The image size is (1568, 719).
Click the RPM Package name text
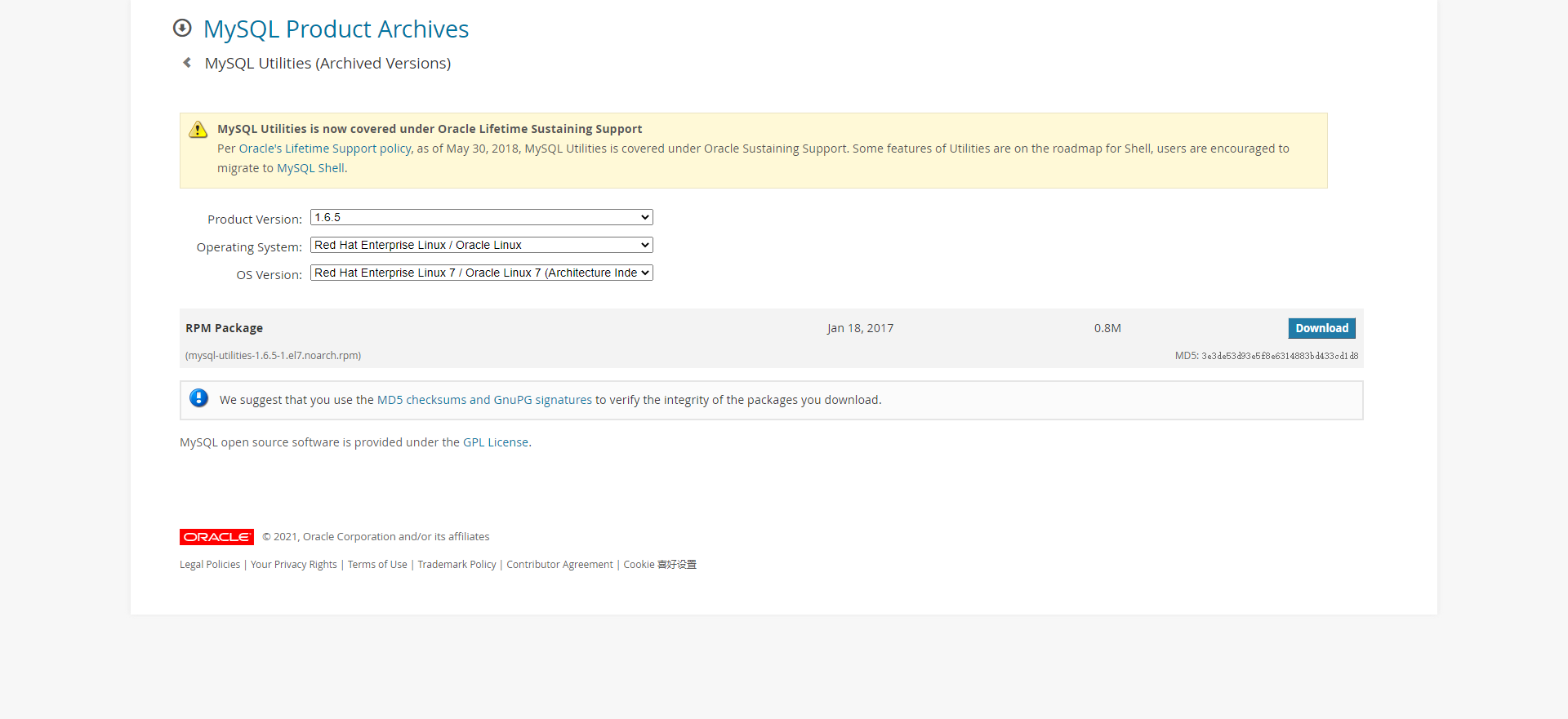coord(224,328)
